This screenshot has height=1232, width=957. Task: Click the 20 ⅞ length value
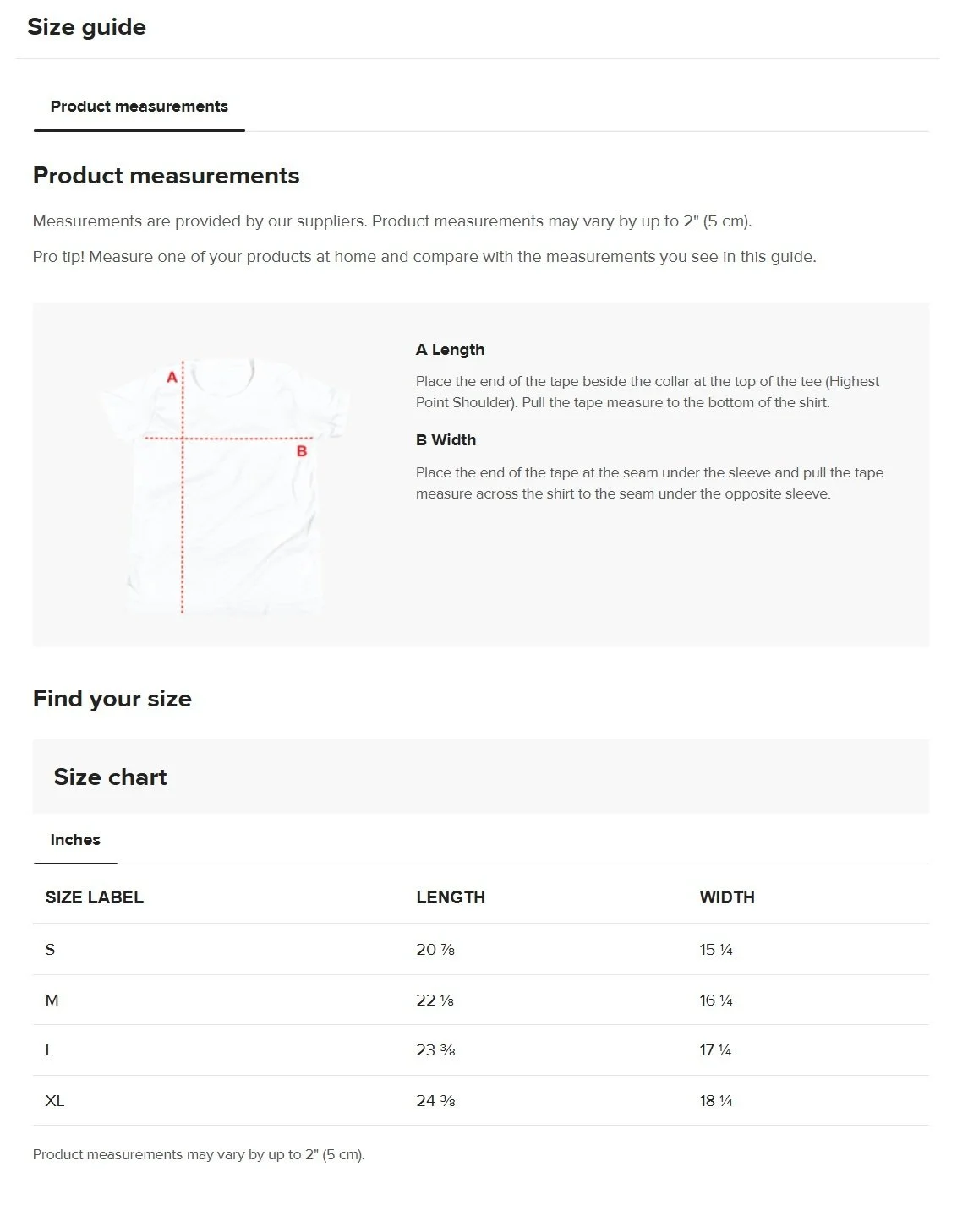(x=435, y=950)
